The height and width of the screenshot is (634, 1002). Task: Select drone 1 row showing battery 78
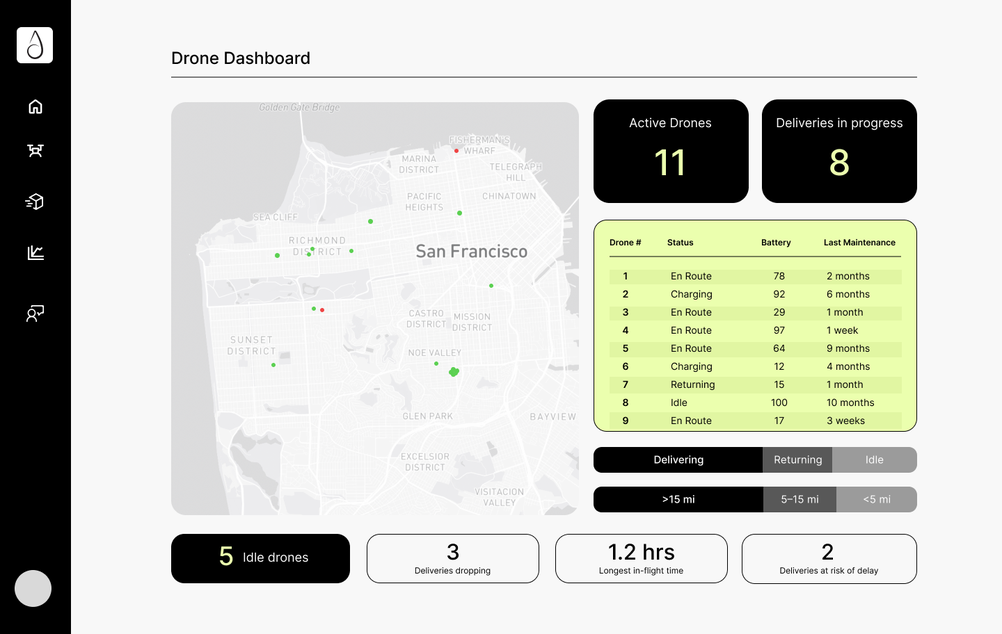(x=755, y=276)
